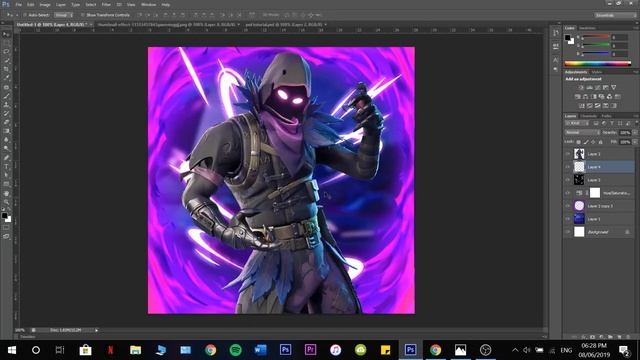Select the Eraser tool
The image size is (640, 360).
point(6,122)
